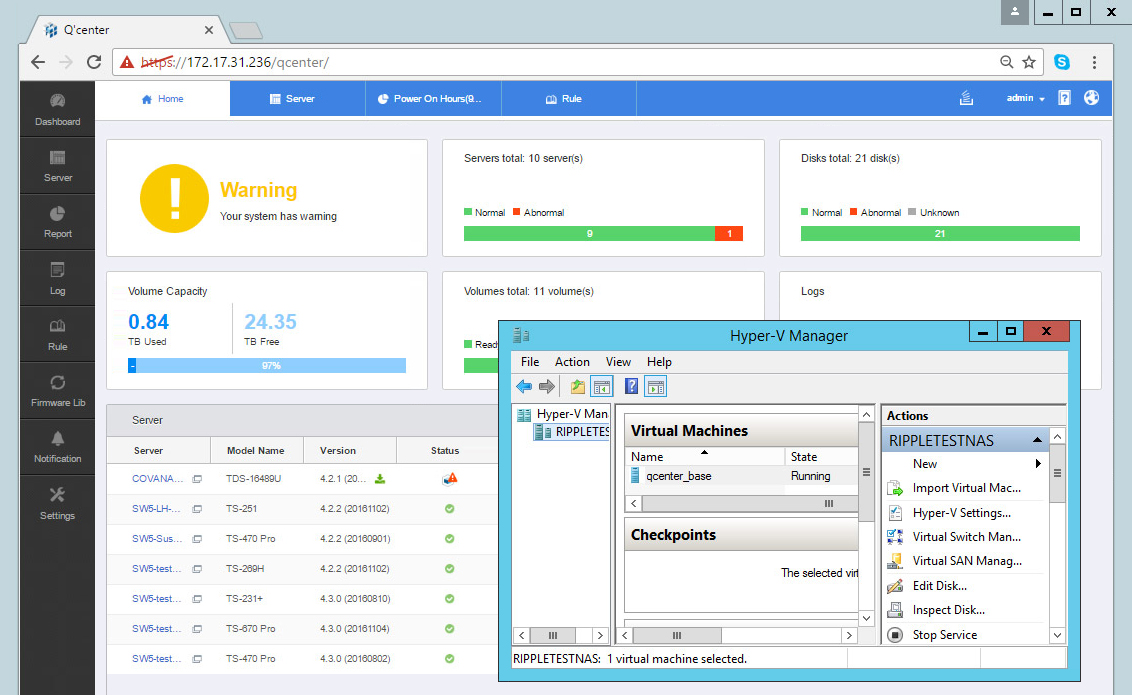Click the Volume Capacity usage bar
Image resolution: width=1132 pixels, height=695 pixels.
267,366
